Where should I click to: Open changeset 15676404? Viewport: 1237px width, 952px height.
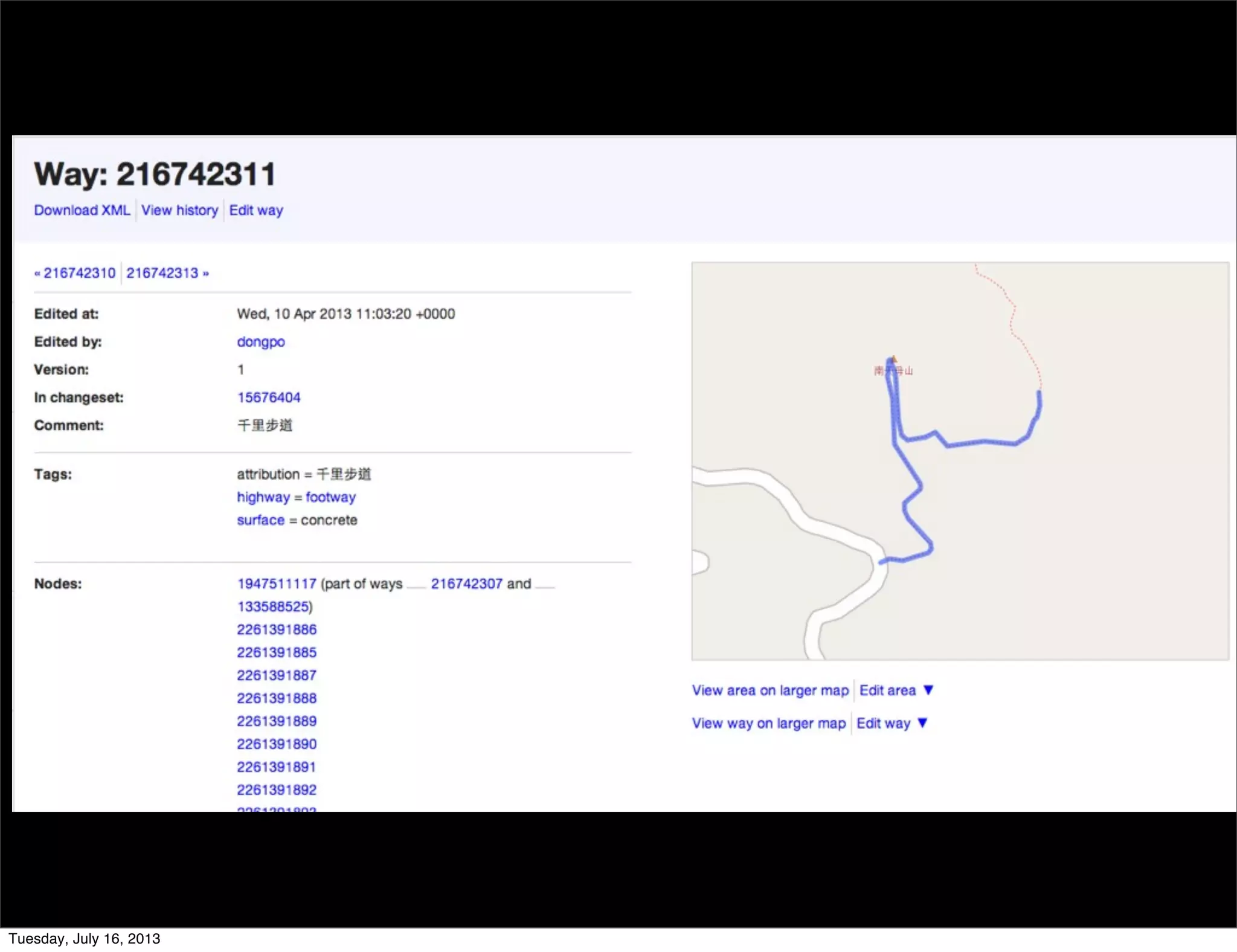[x=269, y=397]
